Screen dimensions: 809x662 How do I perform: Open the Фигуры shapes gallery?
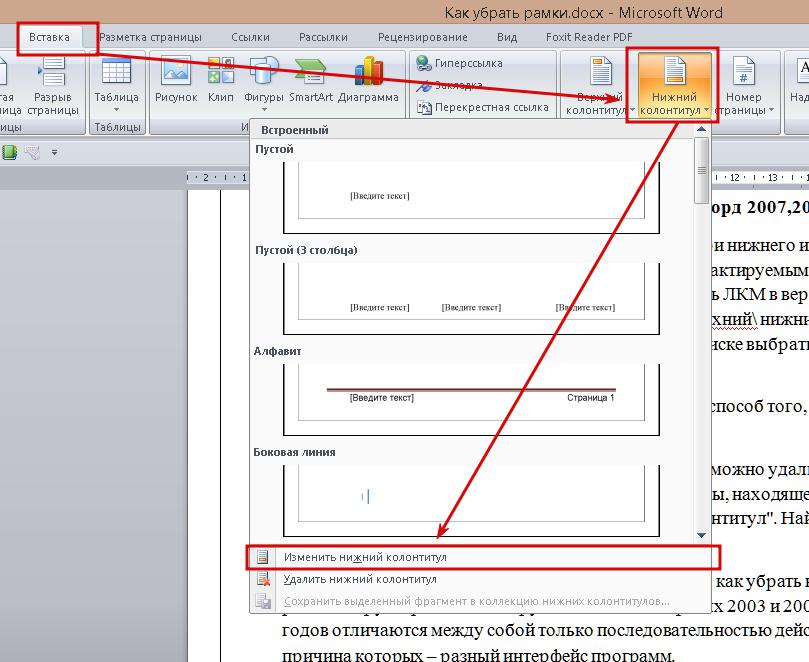[264, 85]
